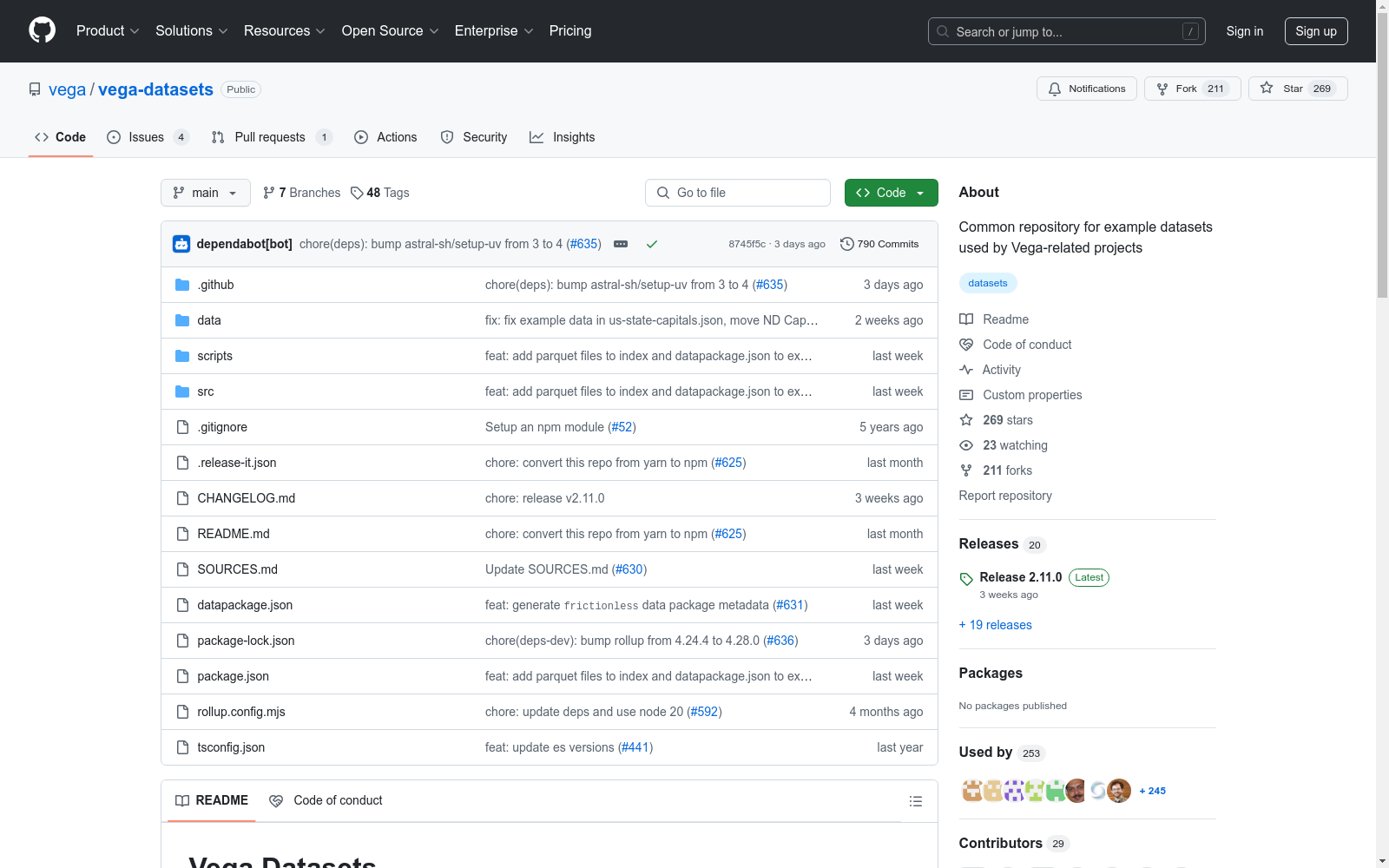Screen dimensions: 1389x868
Task: Switch to the Issues tab
Action: coord(148,137)
